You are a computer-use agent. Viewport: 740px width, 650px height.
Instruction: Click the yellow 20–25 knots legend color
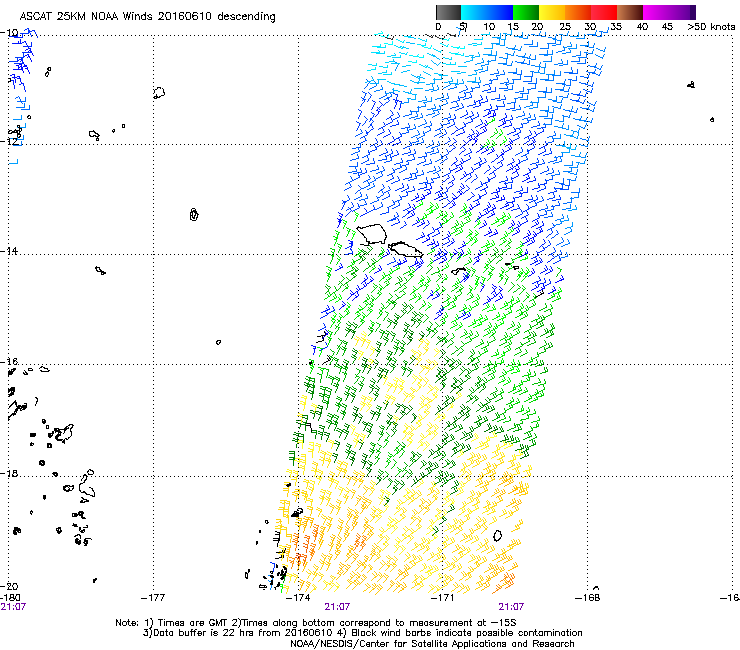point(552,12)
